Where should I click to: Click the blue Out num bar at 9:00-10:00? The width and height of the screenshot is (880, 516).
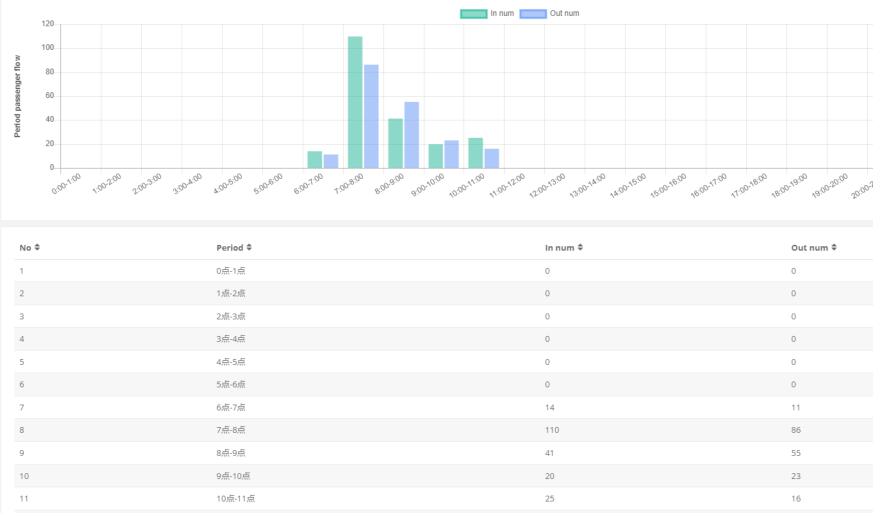451,154
